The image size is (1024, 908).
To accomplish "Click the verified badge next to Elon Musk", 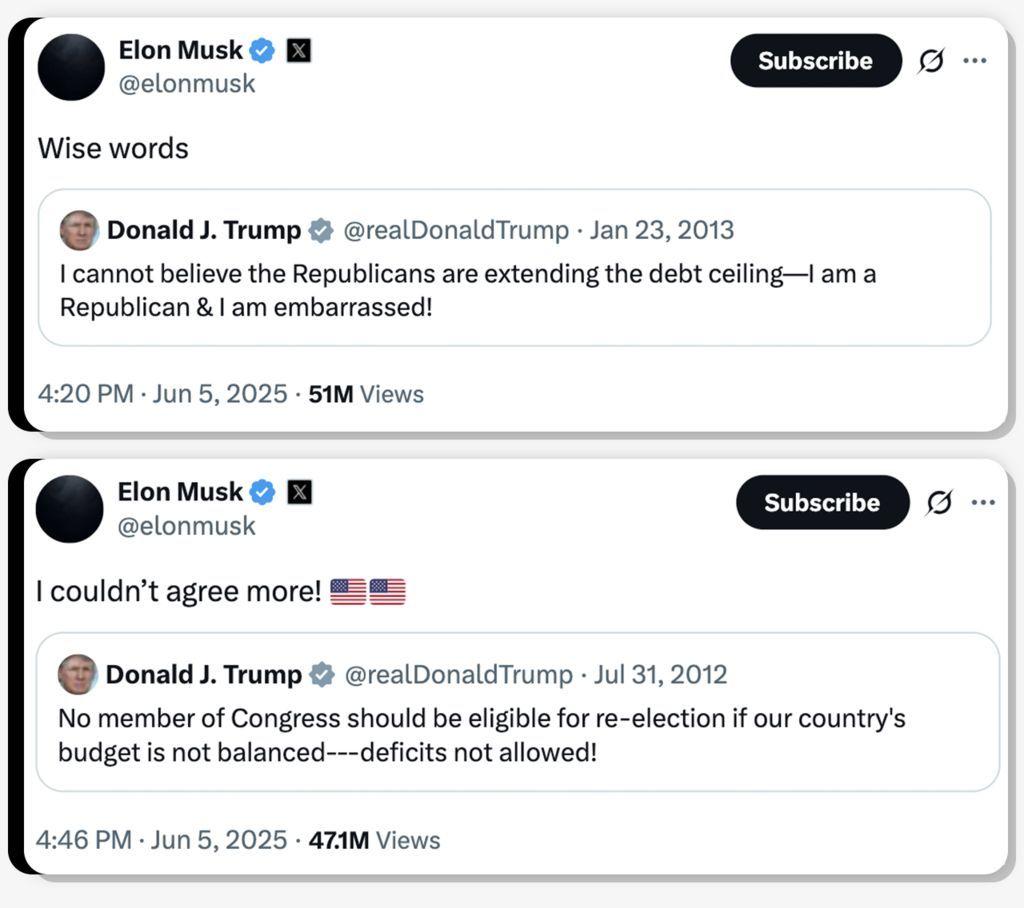I will (261, 49).
